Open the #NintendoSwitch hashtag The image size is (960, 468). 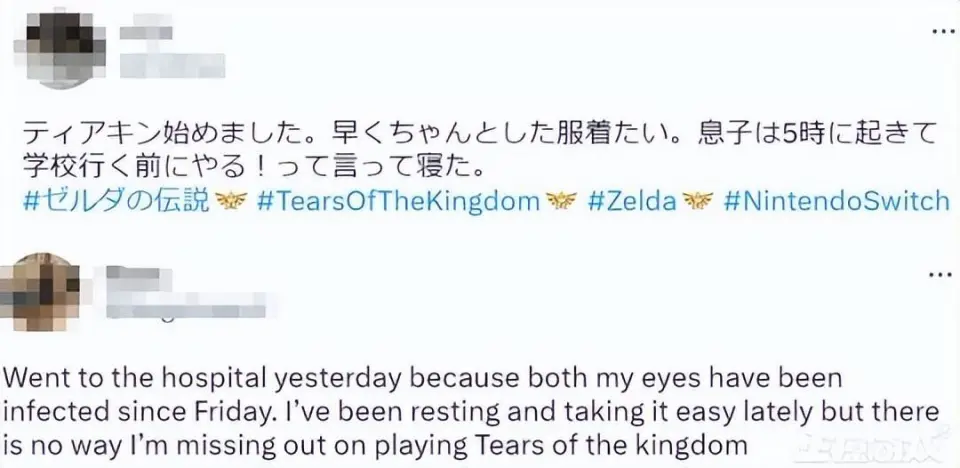pyautogui.click(x=834, y=201)
